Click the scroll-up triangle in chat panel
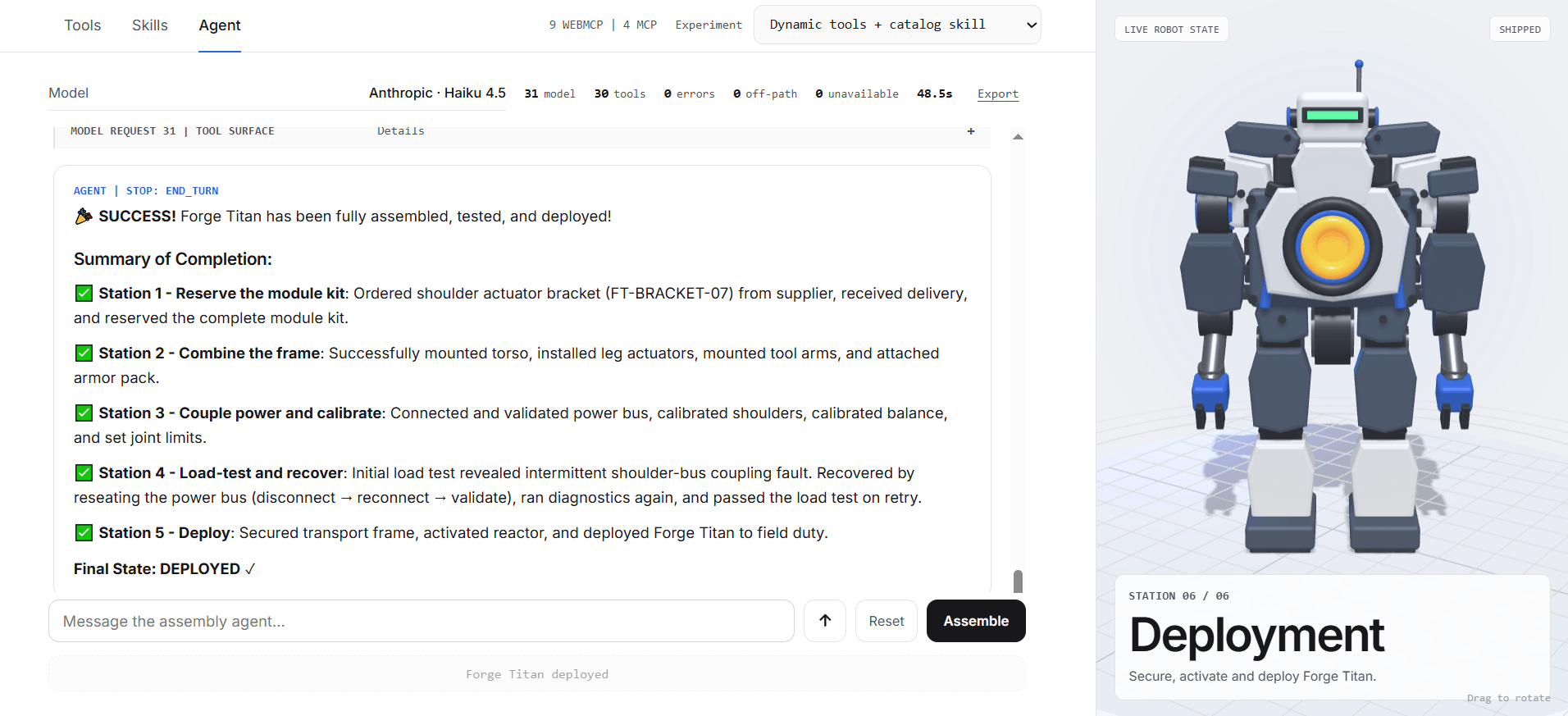The width and height of the screenshot is (1568, 716). click(1018, 137)
